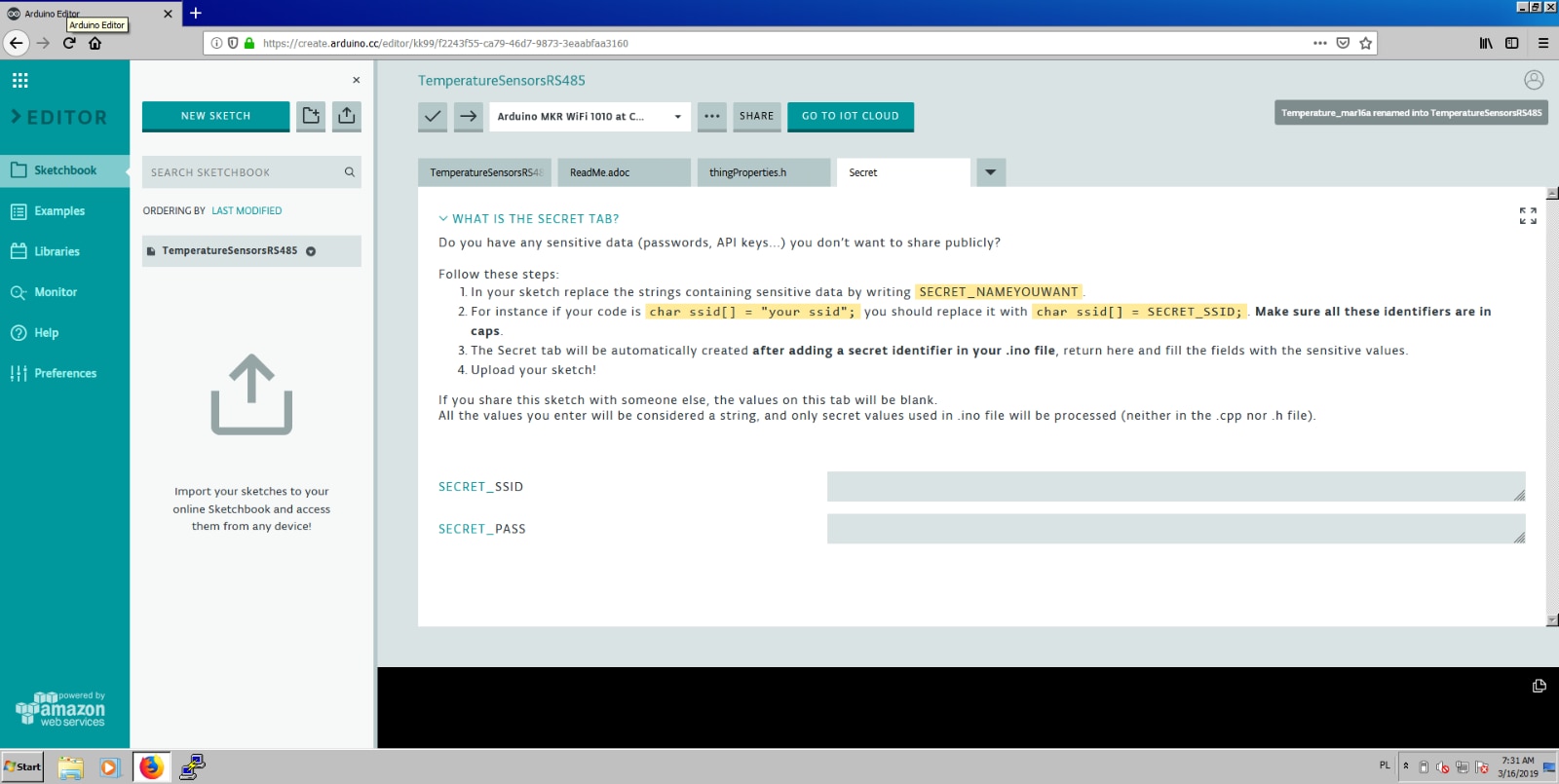Open the Windows Start menu
The width and height of the screenshot is (1559, 784).
point(22,766)
